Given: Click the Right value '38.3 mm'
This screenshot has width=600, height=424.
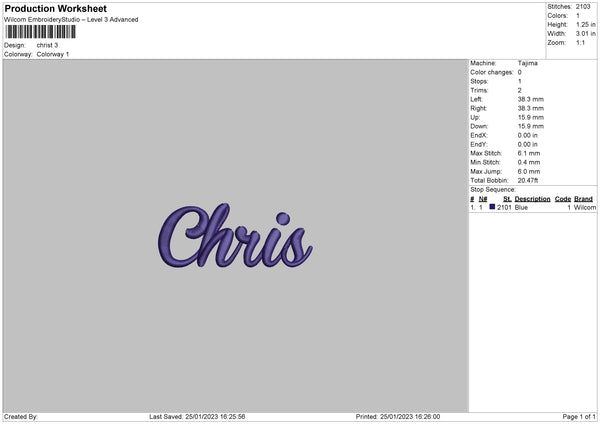Looking at the screenshot, I should point(531,108).
